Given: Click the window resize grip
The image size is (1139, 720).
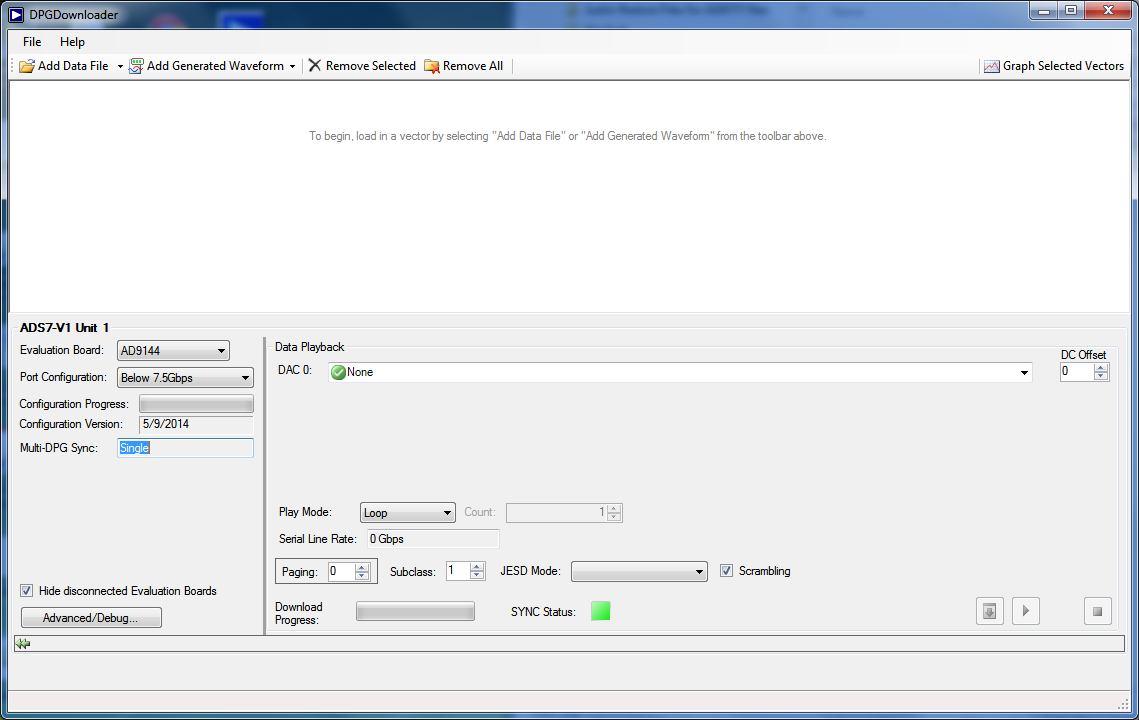Looking at the screenshot, I should (1123, 704).
